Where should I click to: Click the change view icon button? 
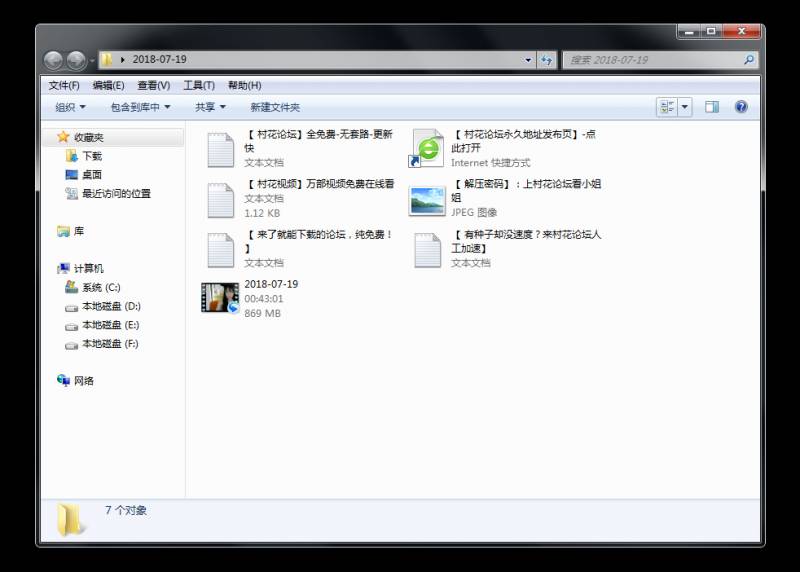tap(667, 107)
